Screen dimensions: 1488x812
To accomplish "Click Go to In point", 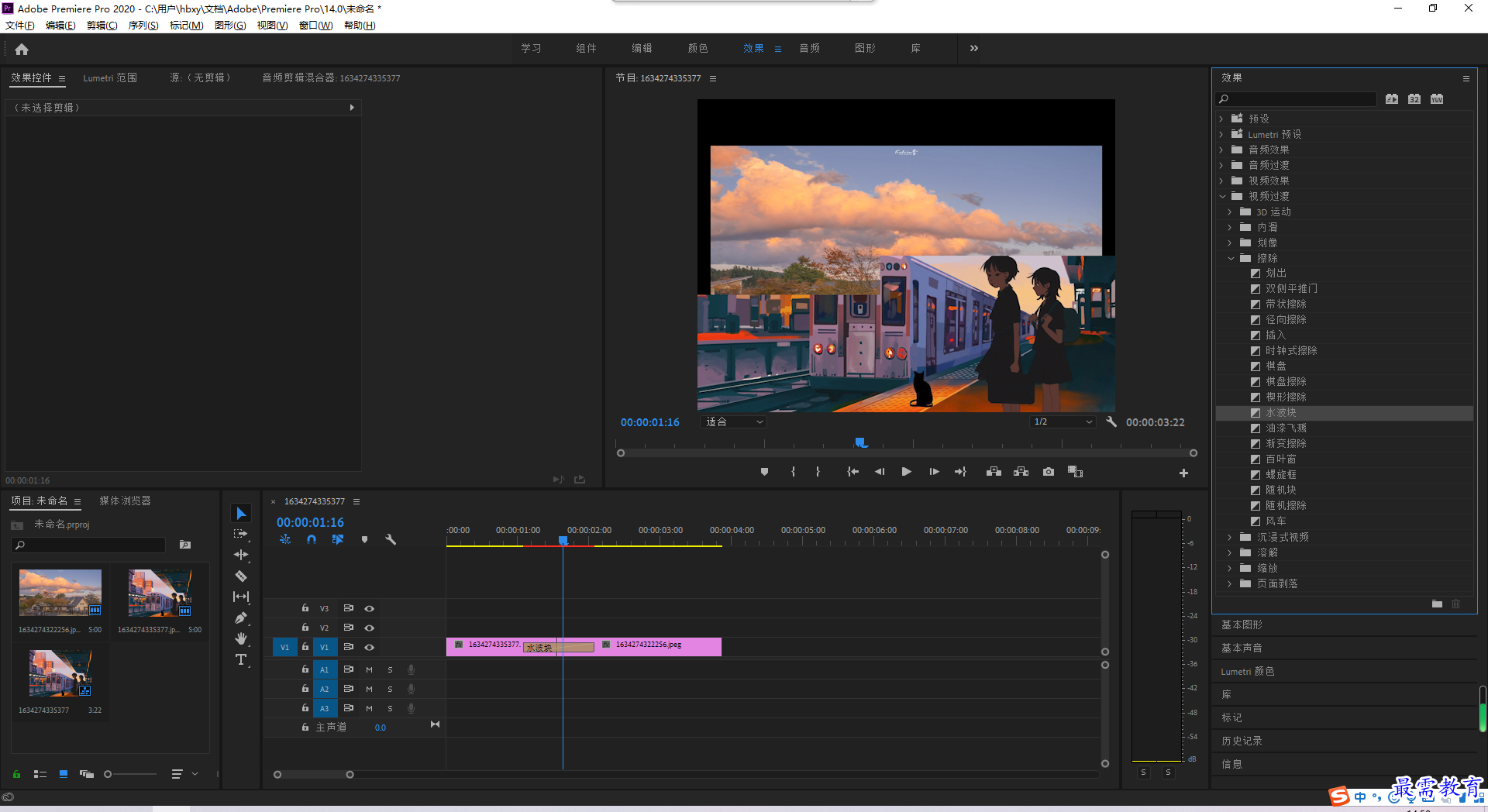I will (x=852, y=472).
